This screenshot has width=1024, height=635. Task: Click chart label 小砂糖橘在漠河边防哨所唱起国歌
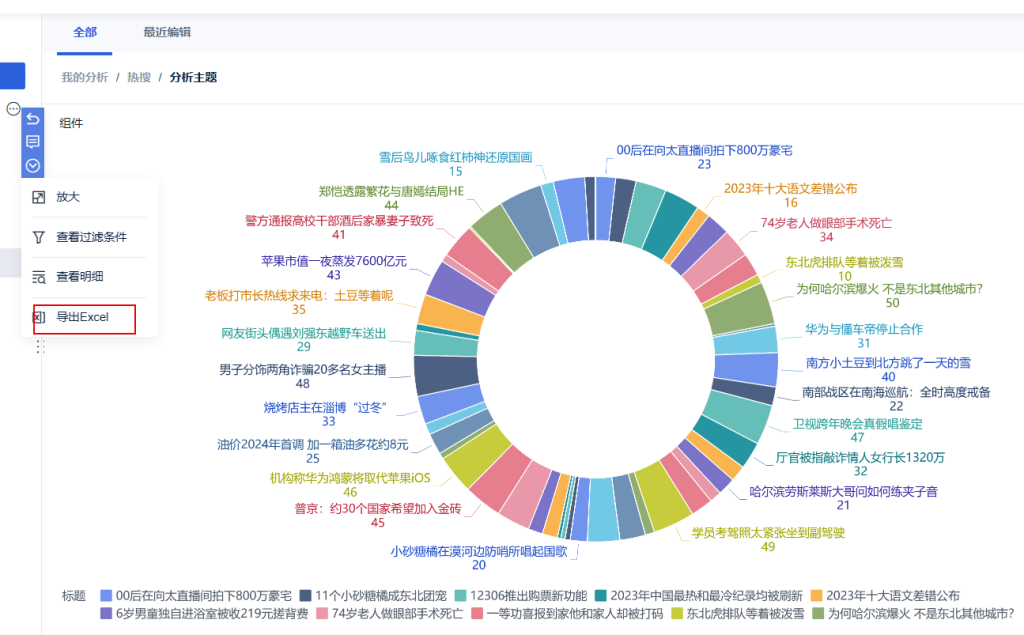(478, 551)
